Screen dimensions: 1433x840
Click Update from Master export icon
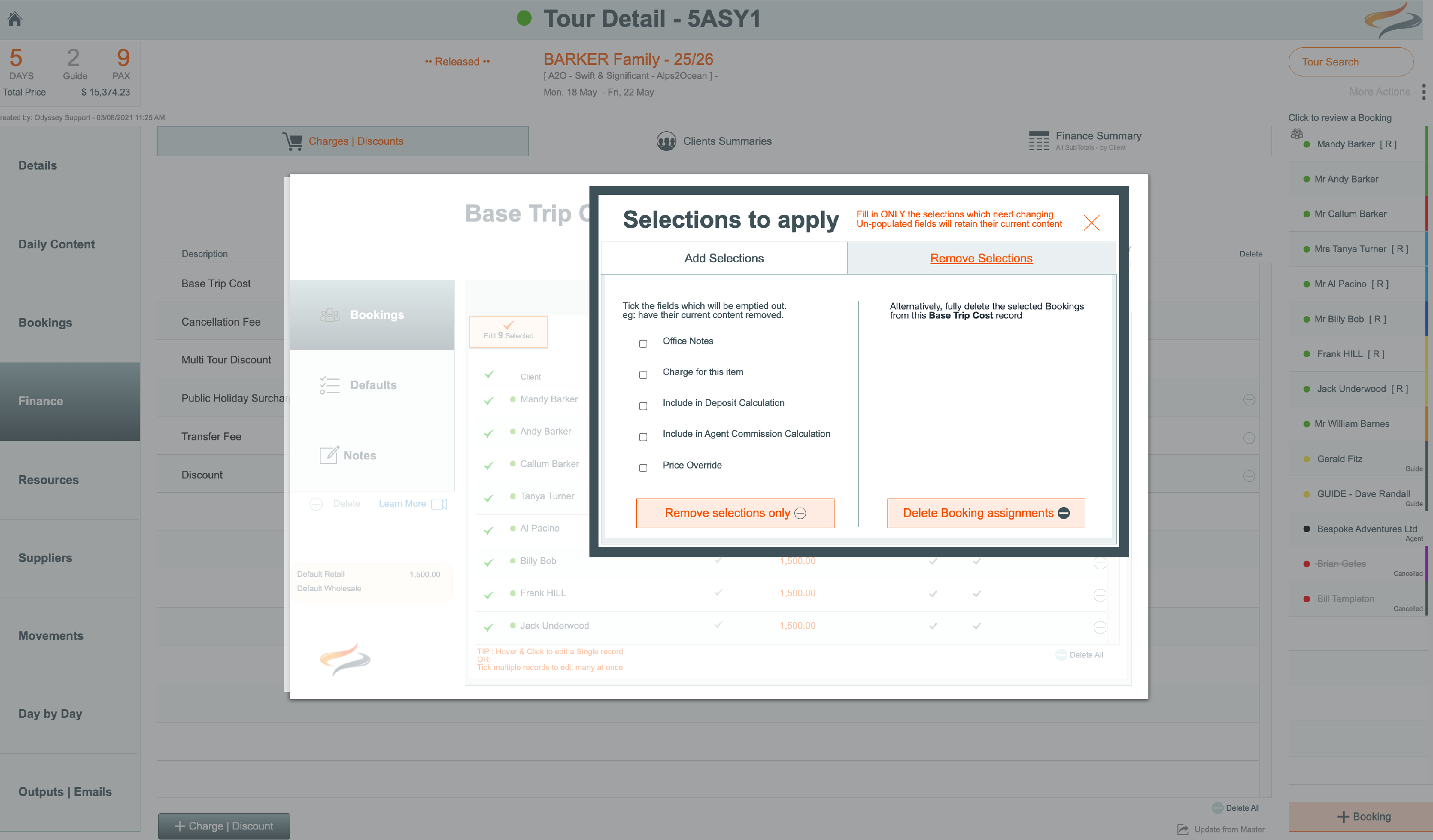[x=1183, y=830]
